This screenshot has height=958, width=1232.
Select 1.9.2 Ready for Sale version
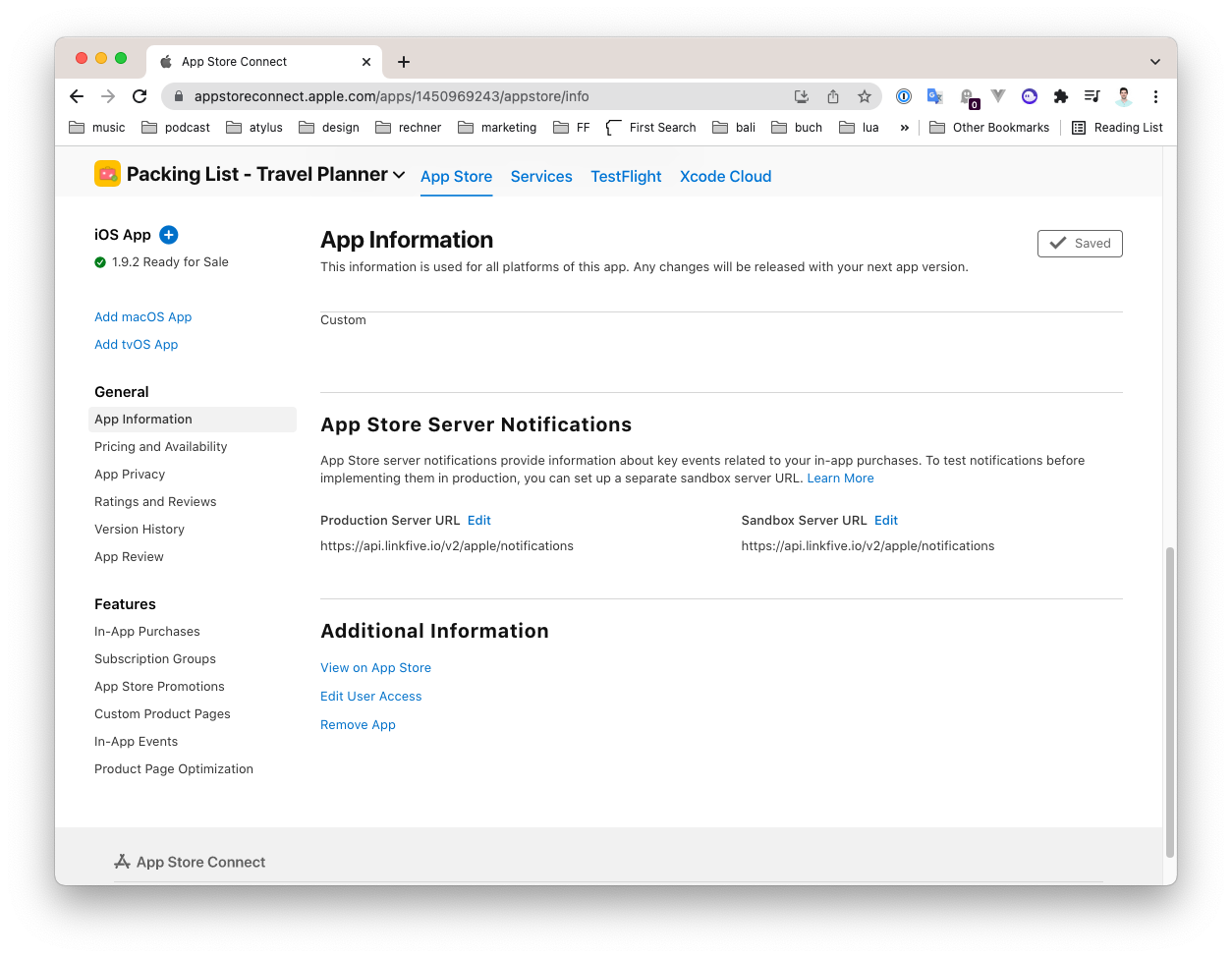[162, 262]
